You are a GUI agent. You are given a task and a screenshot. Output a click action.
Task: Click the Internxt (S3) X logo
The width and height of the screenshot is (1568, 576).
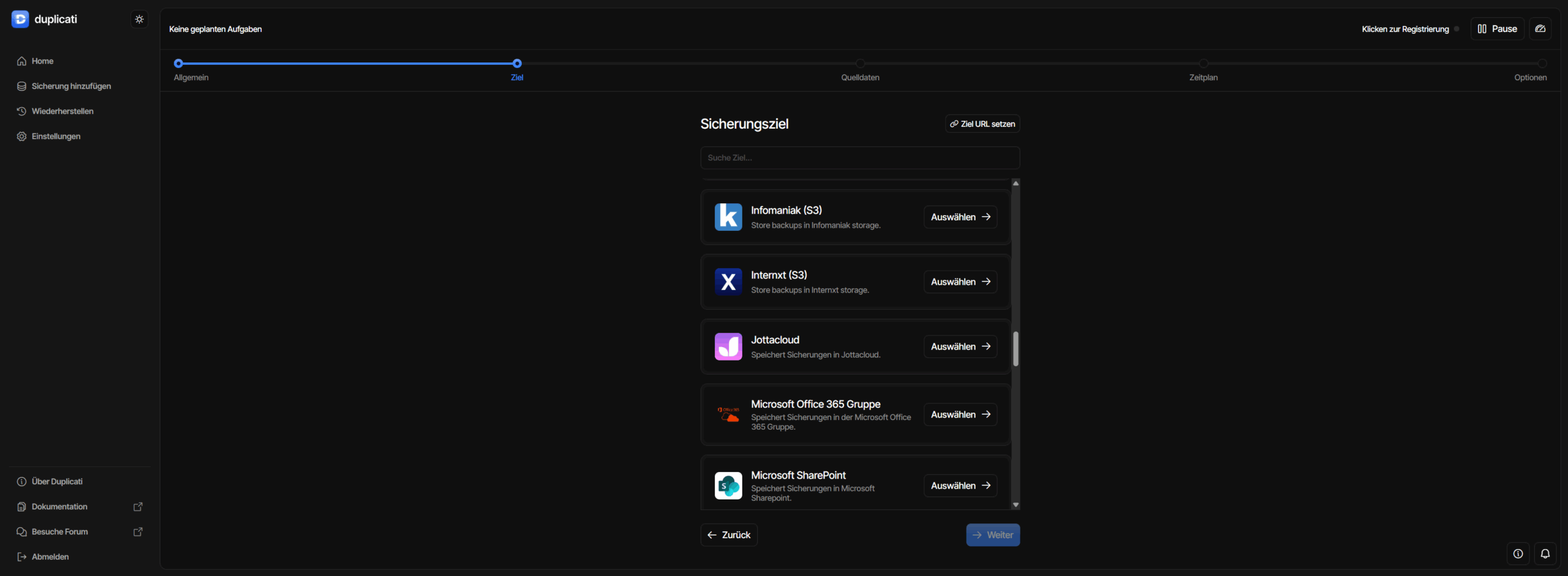coord(728,282)
